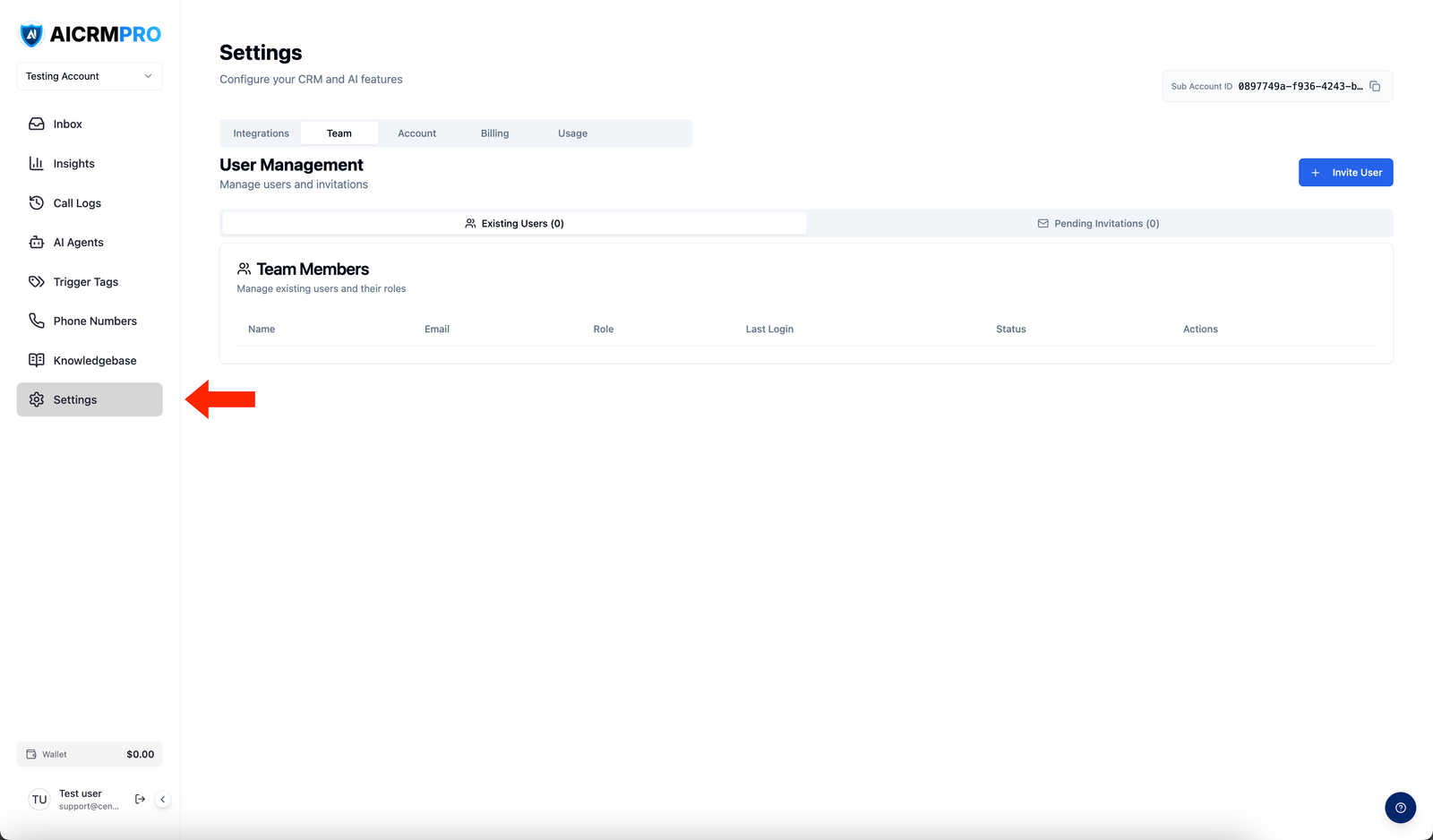The height and width of the screenshot is (840, 1433).
Task: Click the logout icon
Action: (140, 799)
